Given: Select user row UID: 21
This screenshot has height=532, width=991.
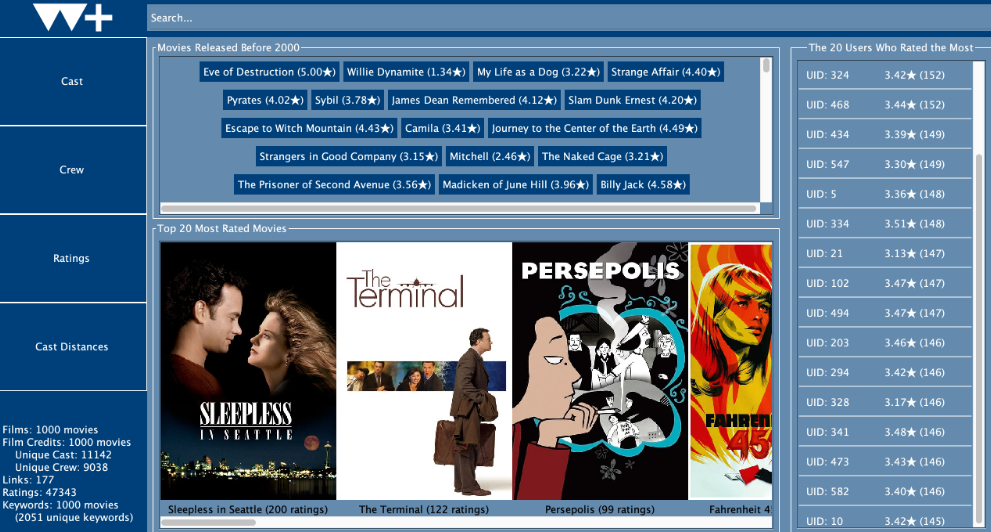Looking at the screenshot, I should 884,253.
